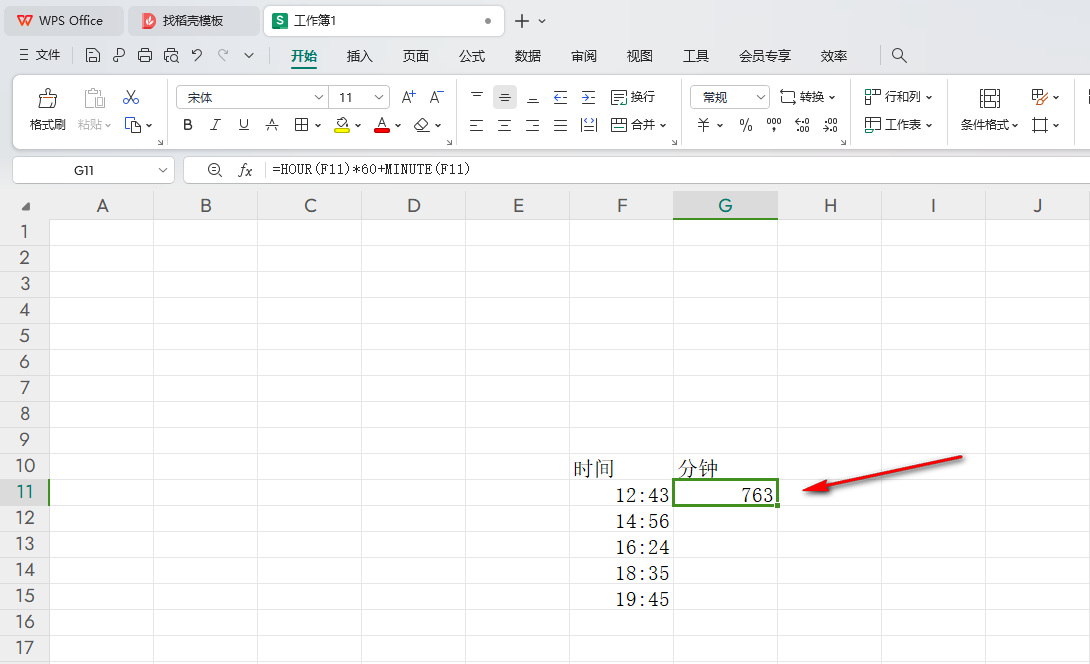The image size is (1090, 664).
Task: Open the 公式 (Formulas) tab
Action: pos(472,56)
